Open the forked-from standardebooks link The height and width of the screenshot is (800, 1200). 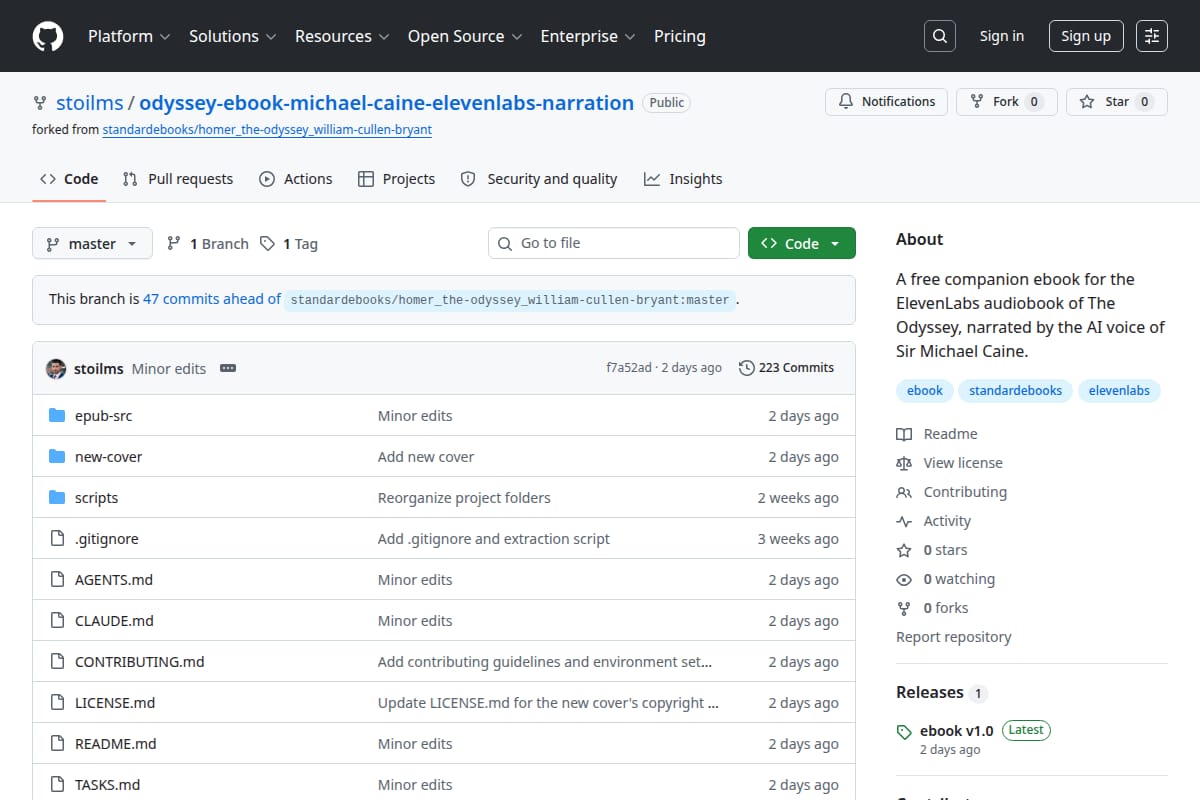click(267, 129)
